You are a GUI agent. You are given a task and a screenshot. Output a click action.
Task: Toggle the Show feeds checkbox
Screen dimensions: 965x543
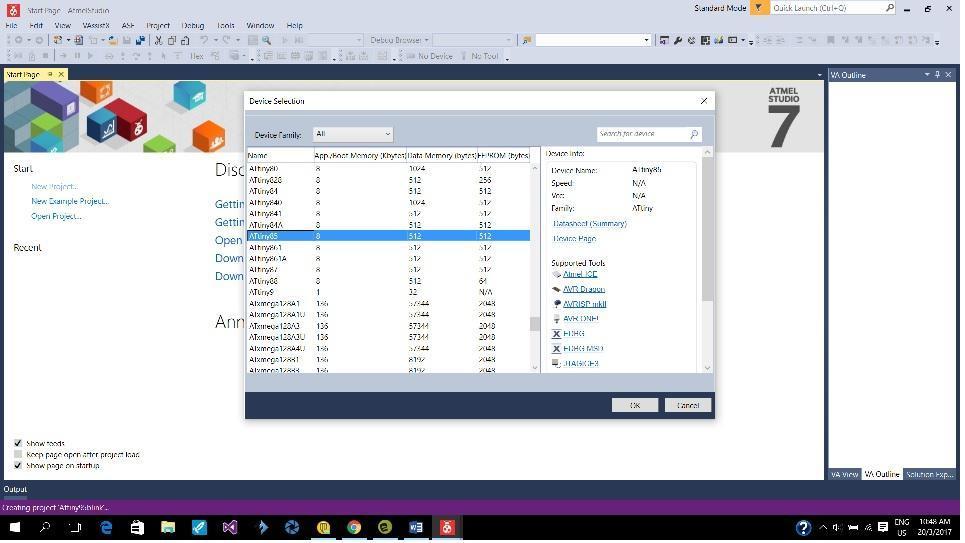tap(18, 443)
